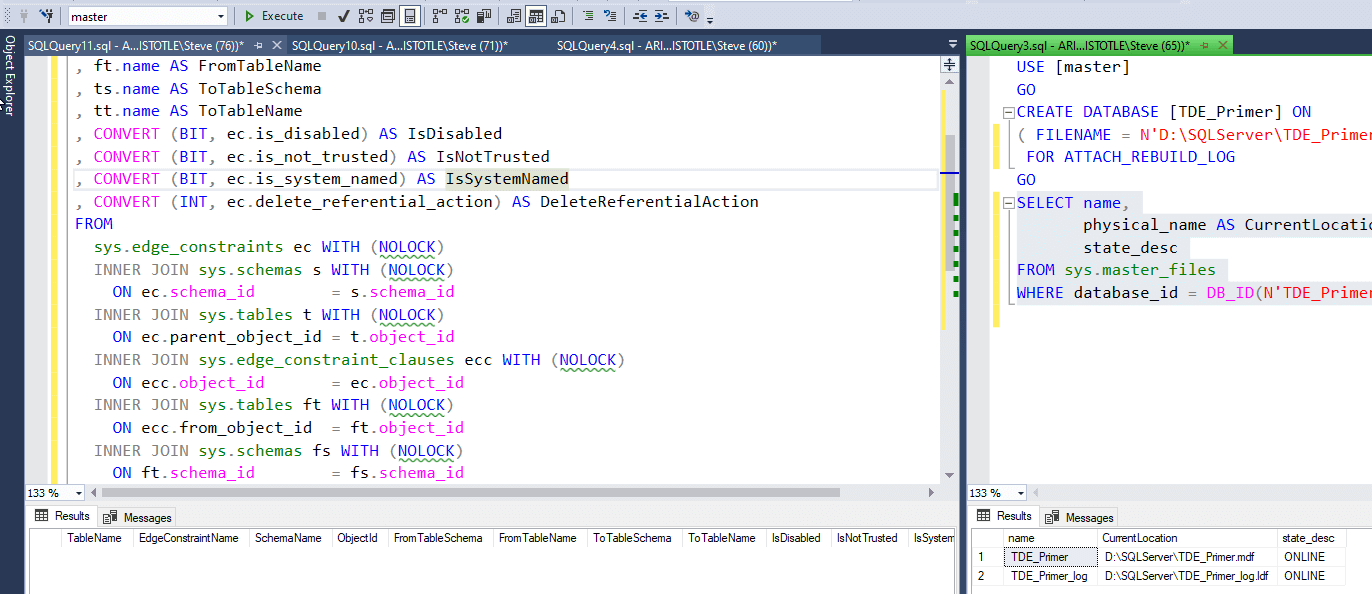Image resolution: width=1372 pixels, height=594 pixels.
Task: Click left editor scroll-up arrow
Action: [949, 80]
